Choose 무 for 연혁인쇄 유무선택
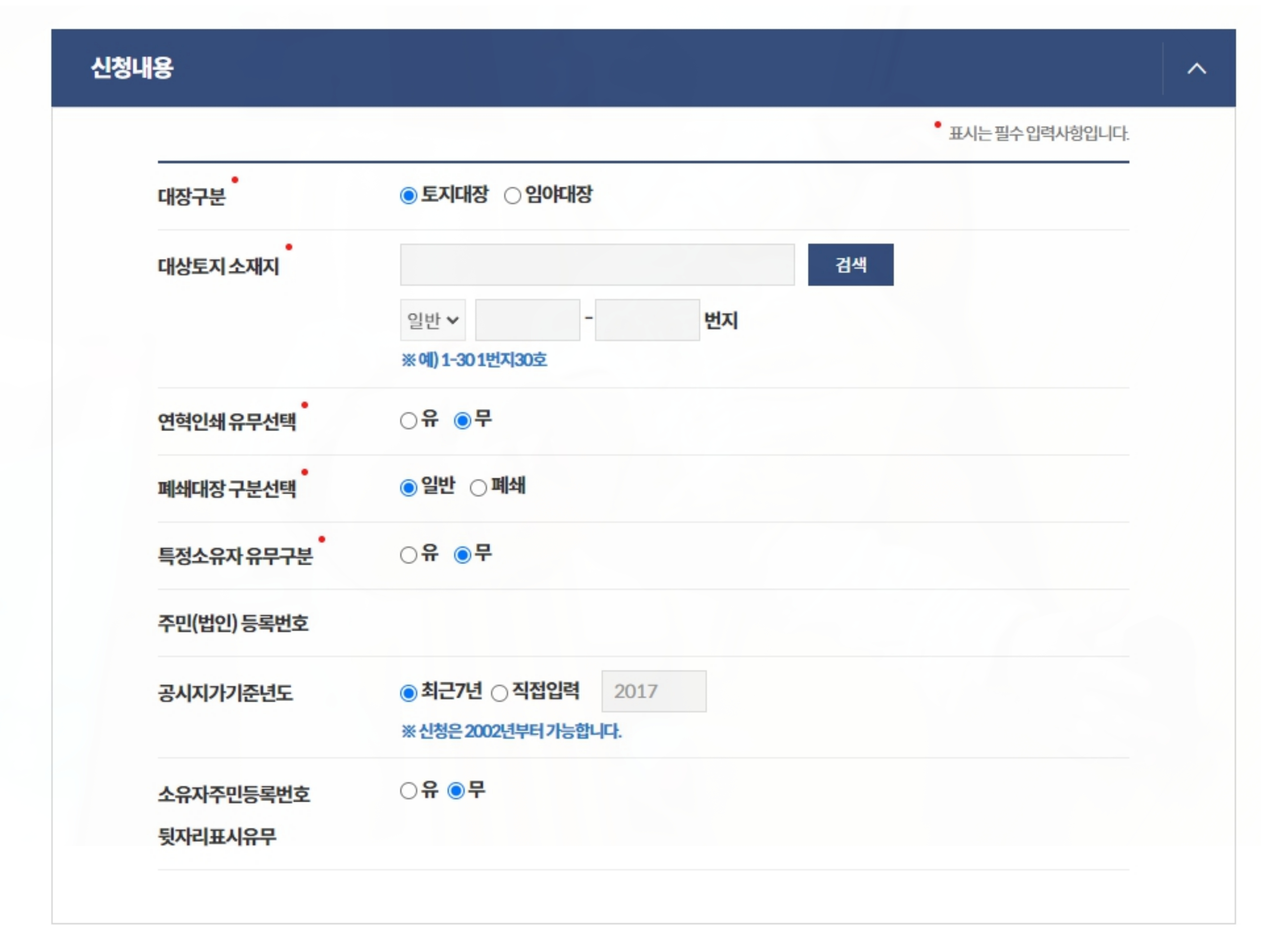This screenshot has width=1273, height=952. point(462,421)
